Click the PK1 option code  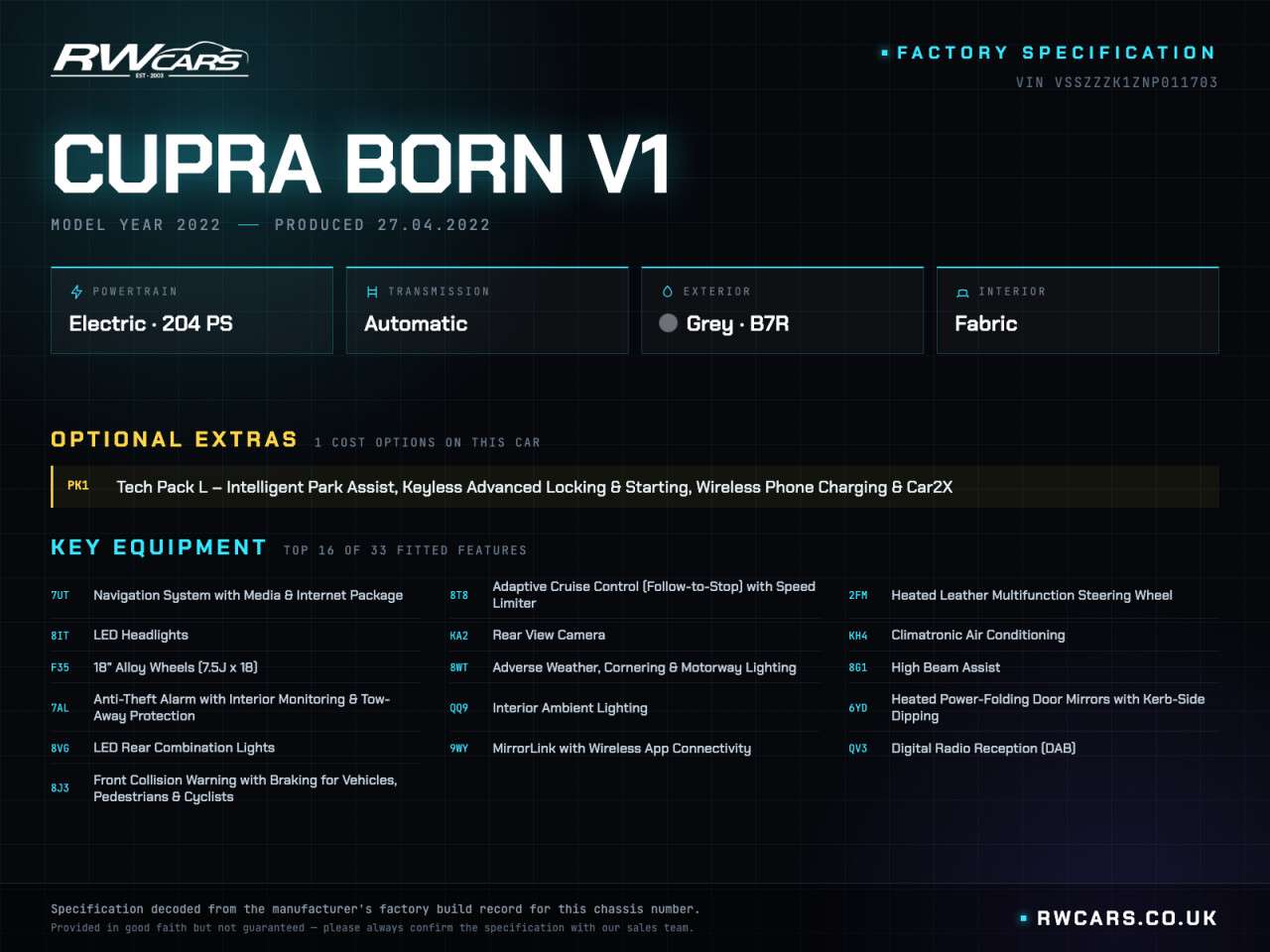point(78,486)
